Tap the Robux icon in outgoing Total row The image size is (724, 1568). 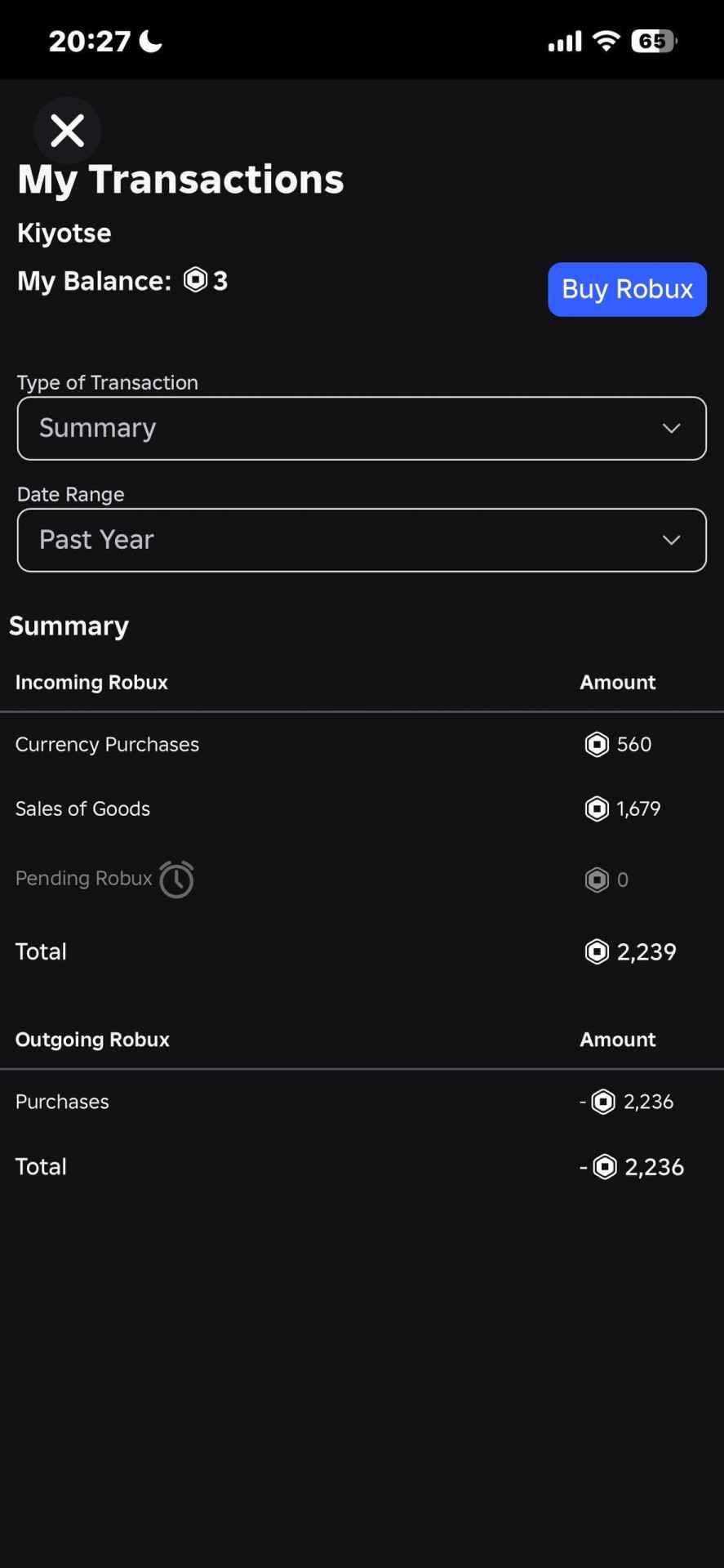click(x=605, y=1167)
